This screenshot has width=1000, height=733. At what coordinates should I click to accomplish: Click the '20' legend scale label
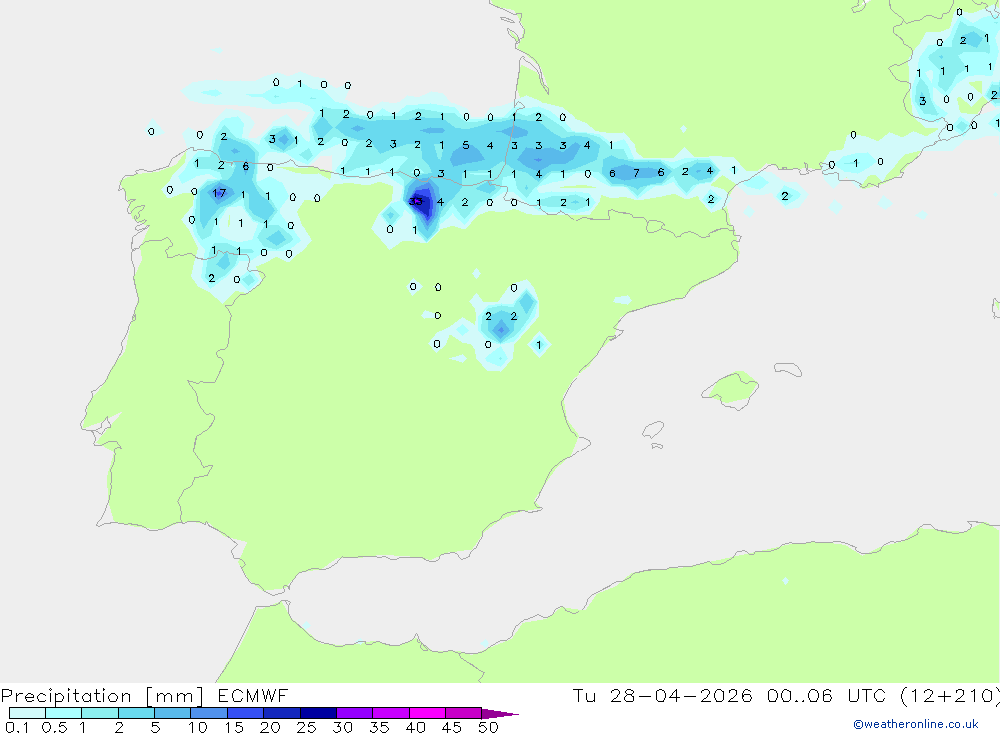tap(270, 727)
